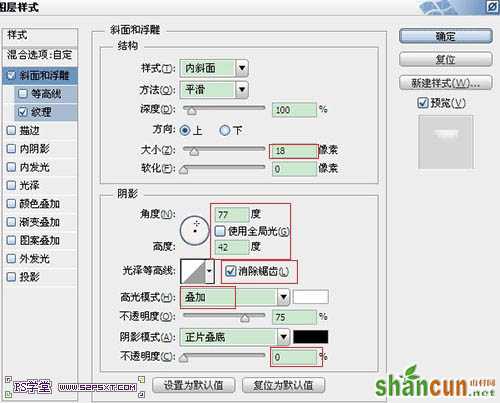The height and width of the screenshot is (403, 500).
Task: Click the black shadow color swatch
Action: pos(311,337)
